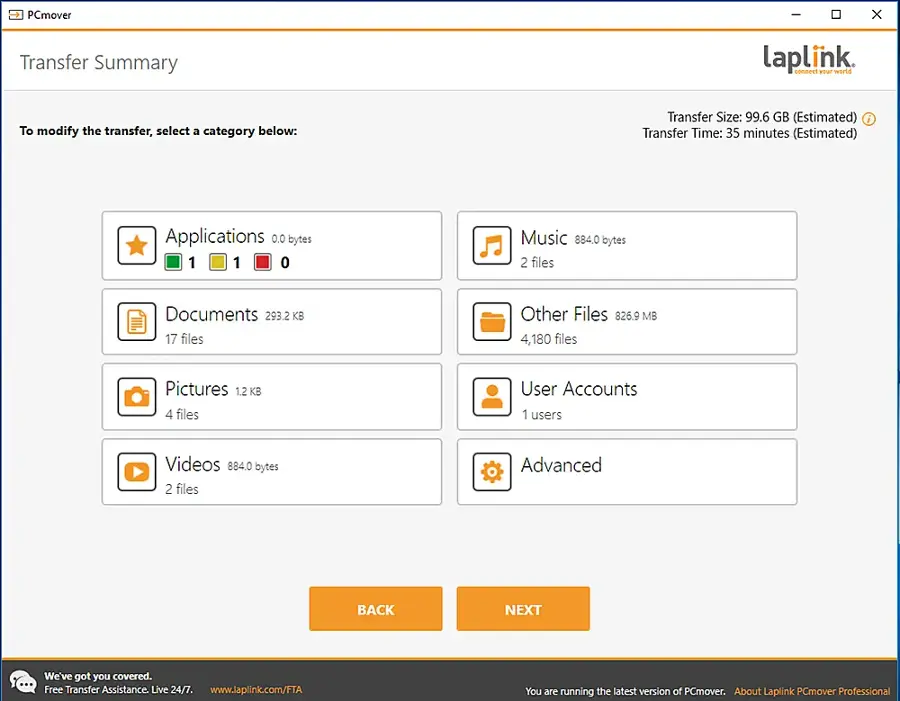Maximize the PCmover window
Viewport: 900px width, 701px height.
pyautogui.click(x=836, y=14)
